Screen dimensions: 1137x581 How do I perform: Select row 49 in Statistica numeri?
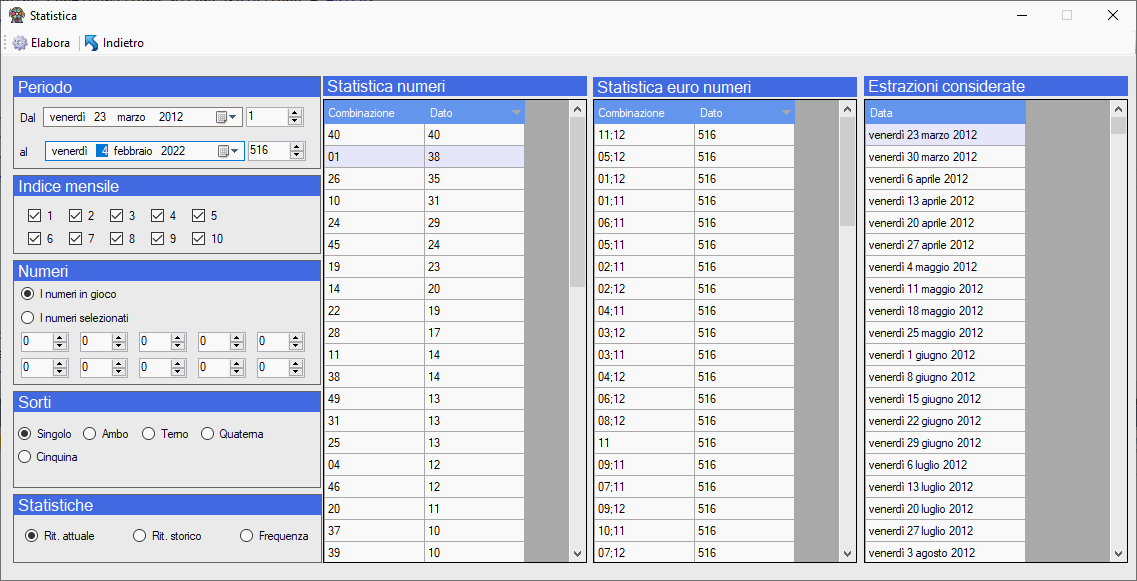(424, 399)
